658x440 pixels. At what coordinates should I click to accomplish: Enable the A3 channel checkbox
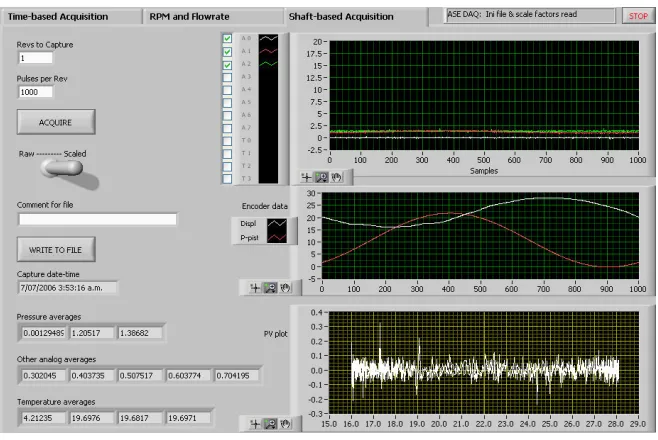(x=227, y=77)
